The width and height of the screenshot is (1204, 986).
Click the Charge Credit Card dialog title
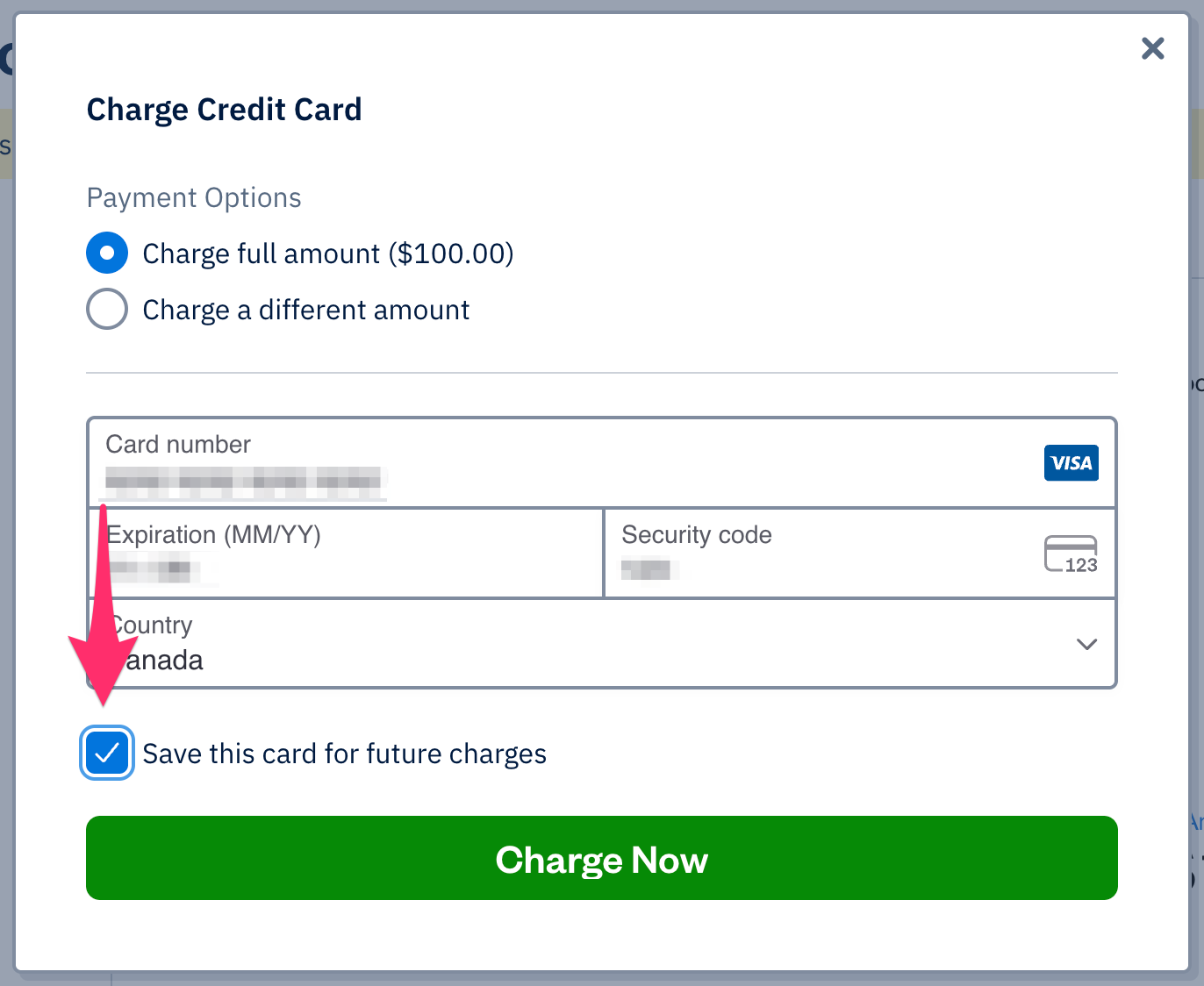(224, 109)
